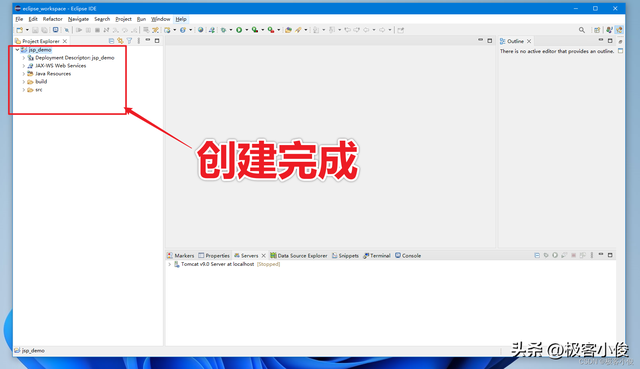Open the Coverage dropdown arrow
640x369 pixels.
[x=263, y=30]
